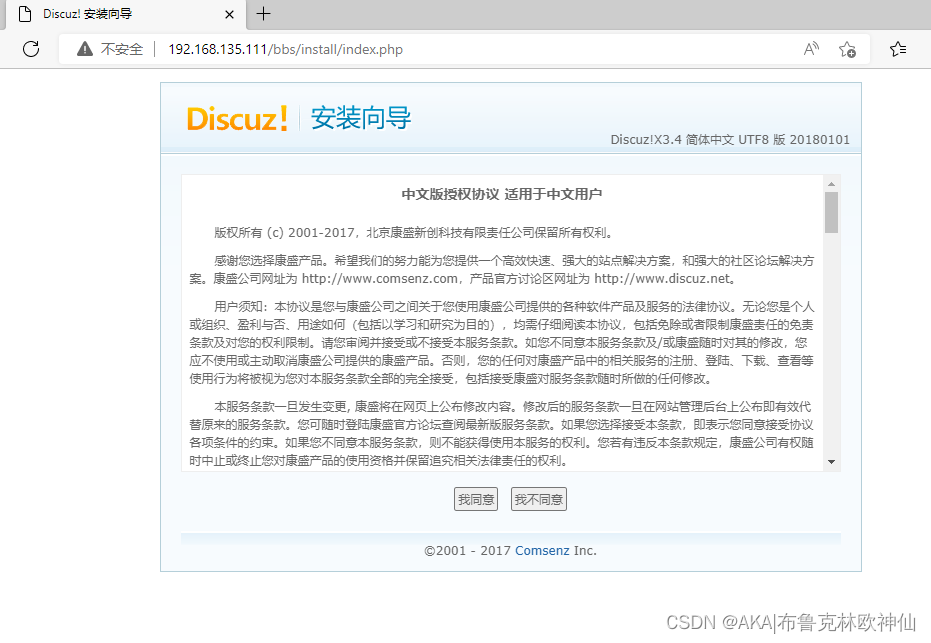Click the ©2001 - 2017 footer text
This screenshot has height=643, width=931.
pyautogui.click(x=467, y=550)
